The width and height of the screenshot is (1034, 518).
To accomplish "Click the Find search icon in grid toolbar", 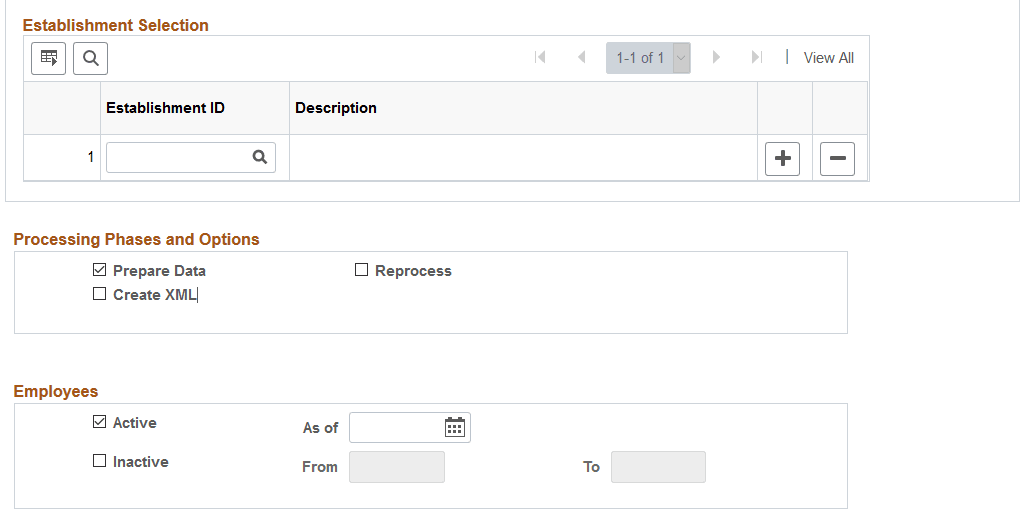I will coord(90,58).
